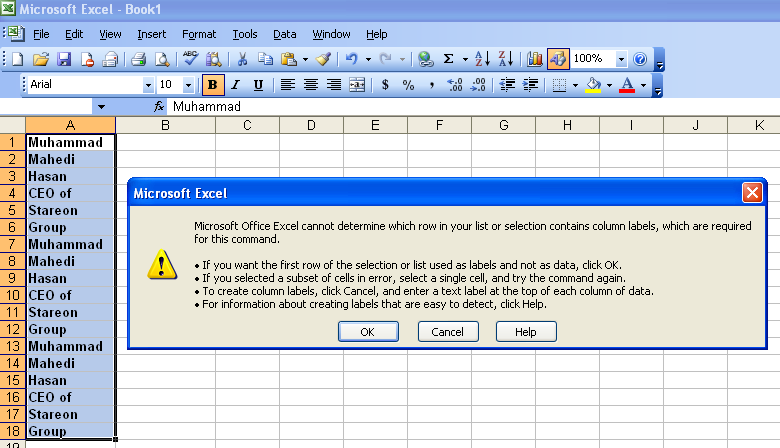Toggle Italic formatting

click(235, 85)
